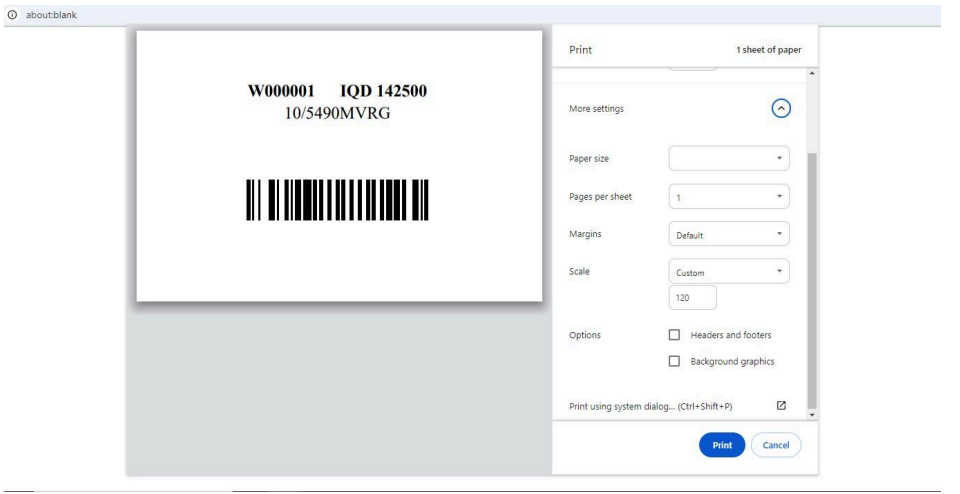
Task: Open the Scale dropdown showing Custom
Action: [x=728, y=271]
